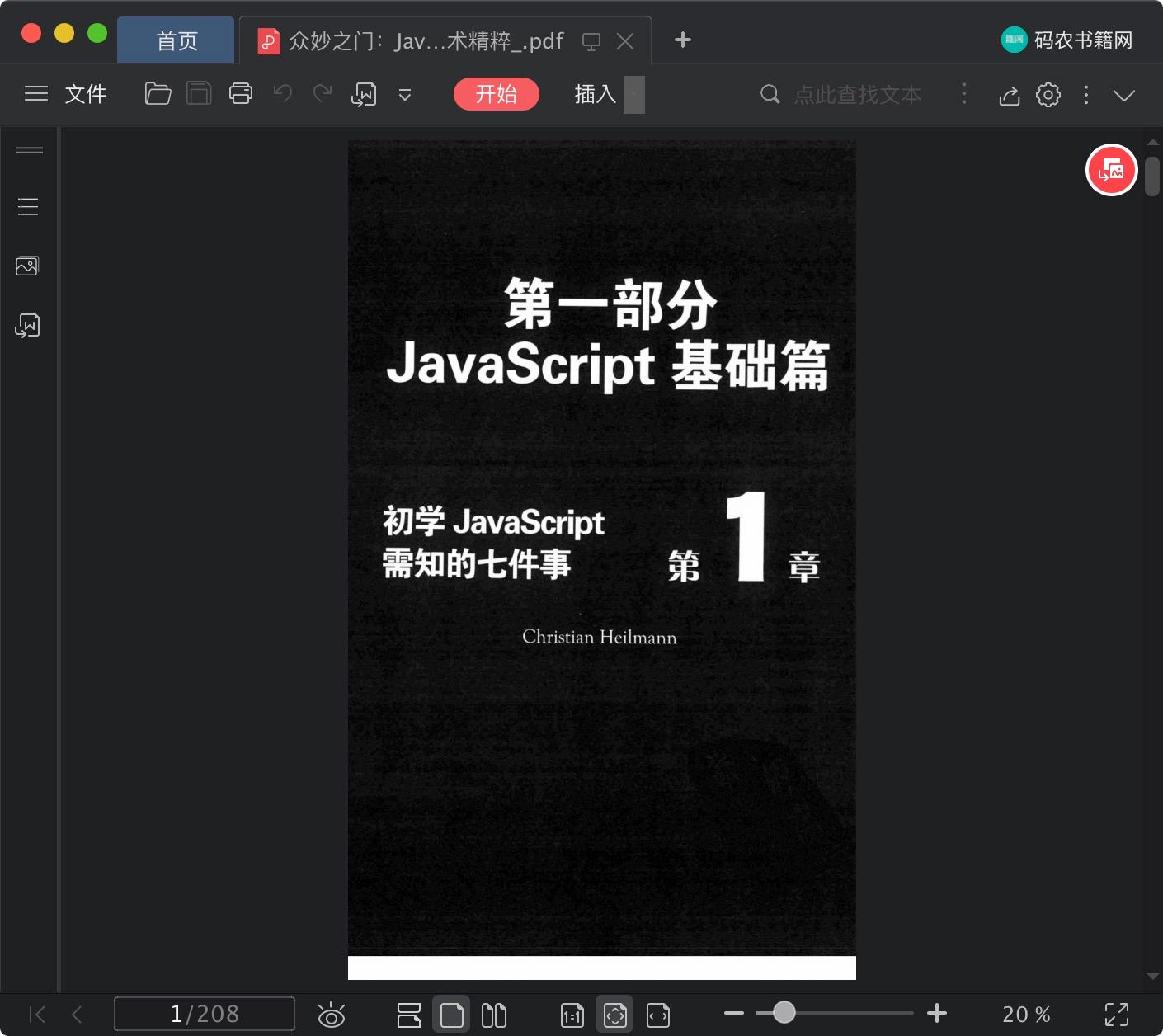Undo the last action
Image resolution: width=1163 pixels, height=1036 pixels.
(x=283, y=93)
